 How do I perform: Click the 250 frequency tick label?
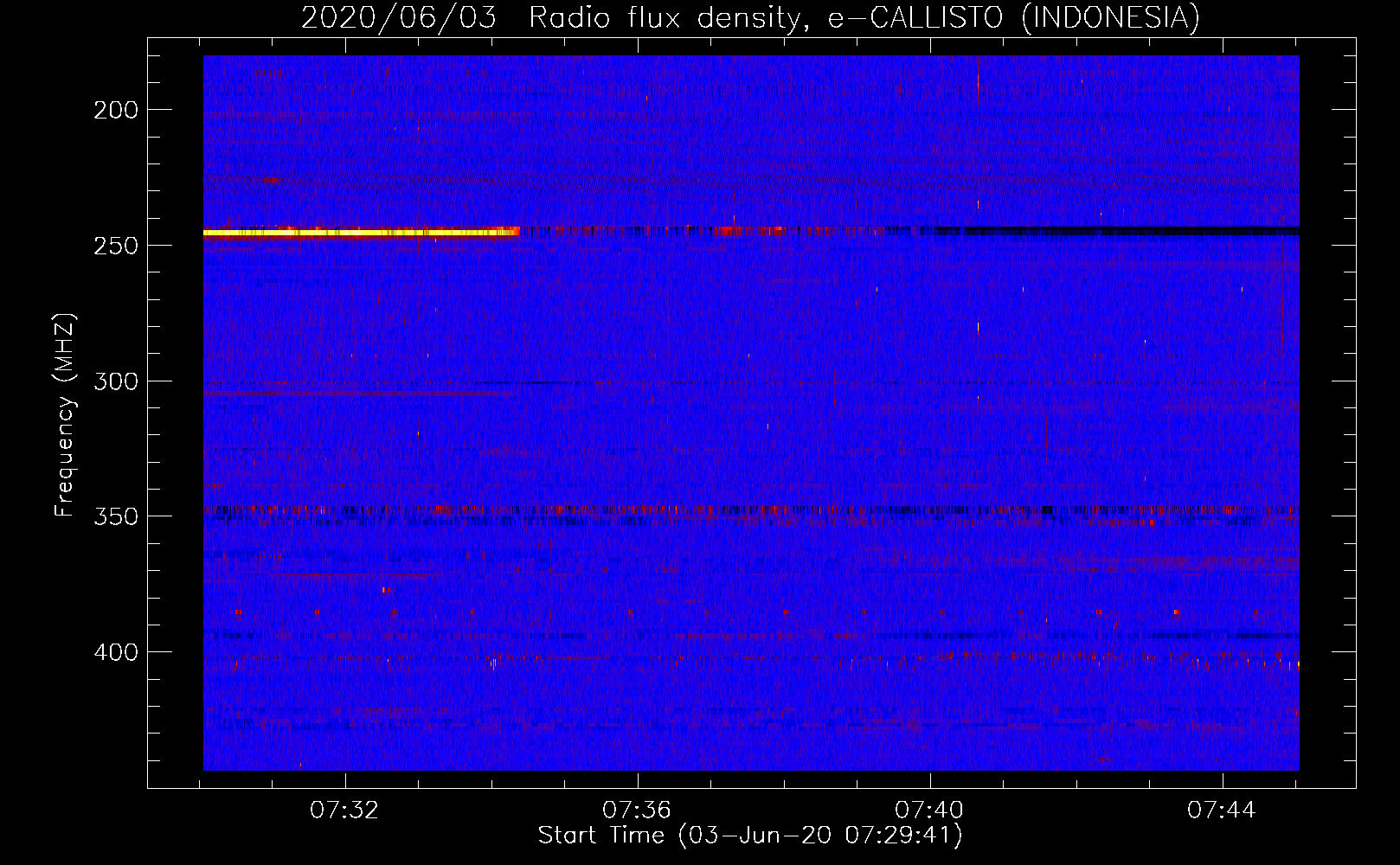point(116,246)
